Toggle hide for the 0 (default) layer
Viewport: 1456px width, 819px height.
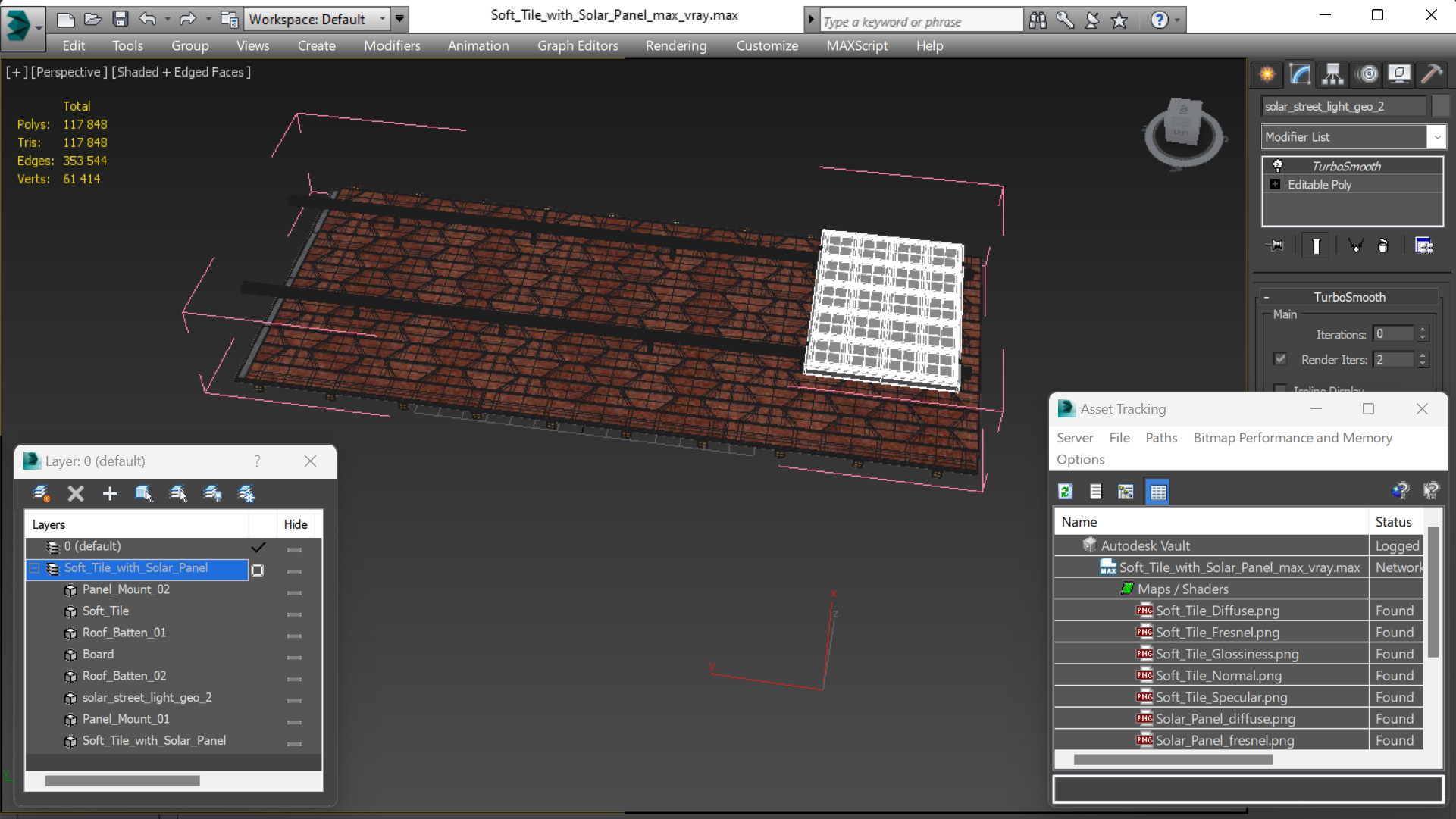(x=294, y=549)
